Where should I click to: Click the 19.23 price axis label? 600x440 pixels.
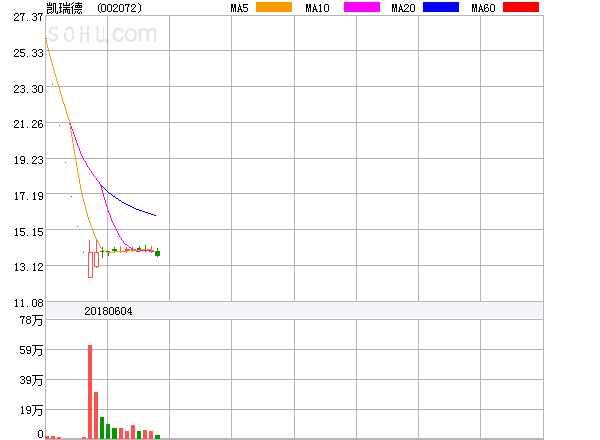point(28,160)
